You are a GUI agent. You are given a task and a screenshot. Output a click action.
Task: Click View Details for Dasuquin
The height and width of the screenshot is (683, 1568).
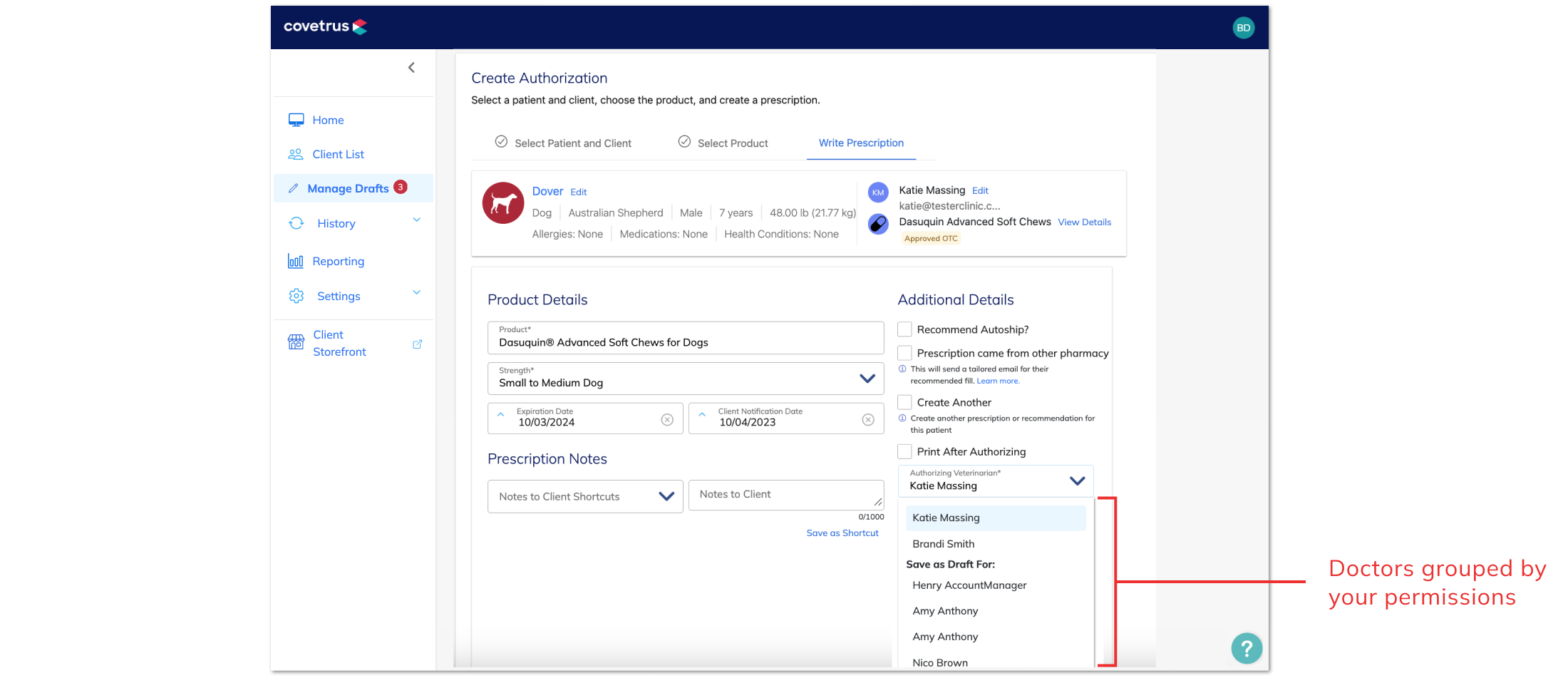point(1084,222)
